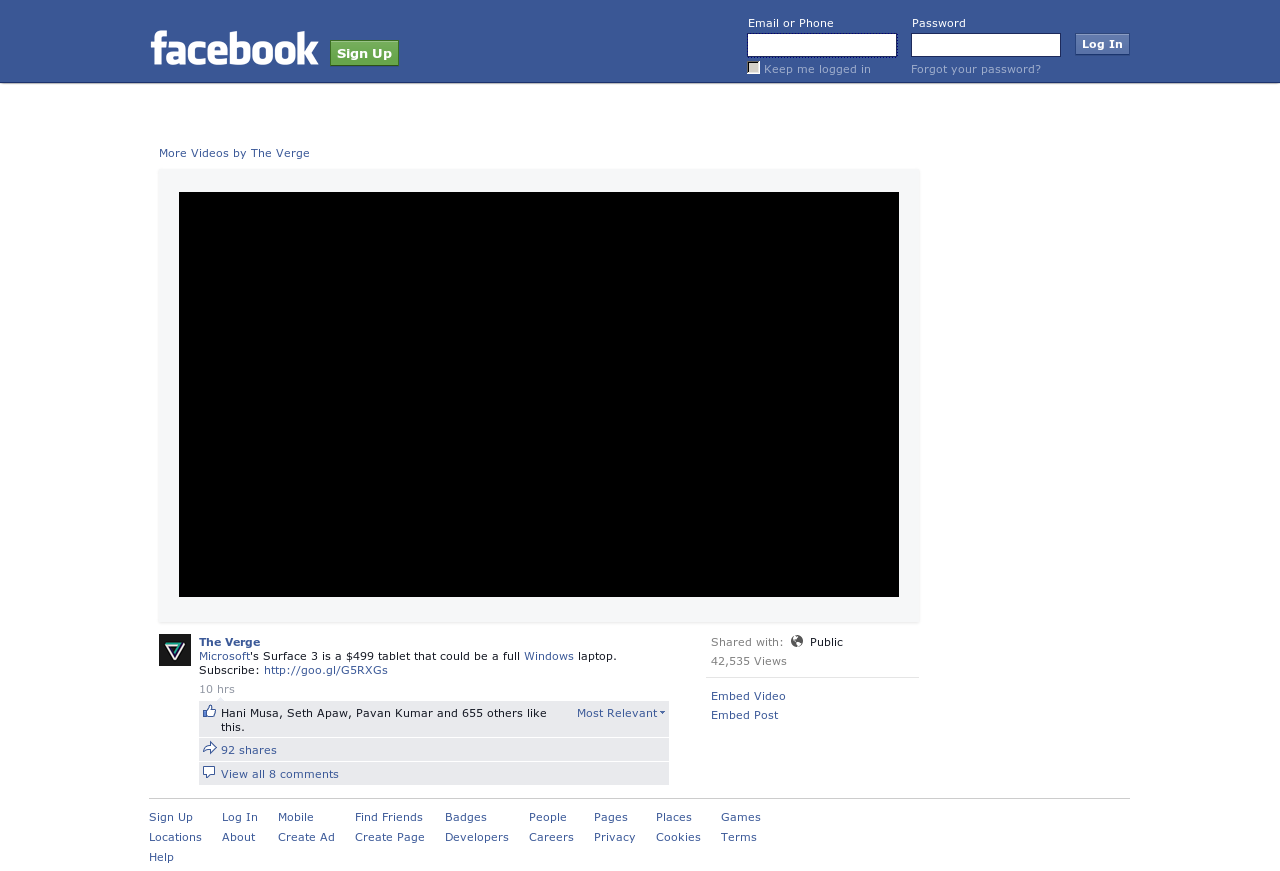Focus the Password field
The width and height of the screenshot is (1280, 871).
[x=986, y=45]
